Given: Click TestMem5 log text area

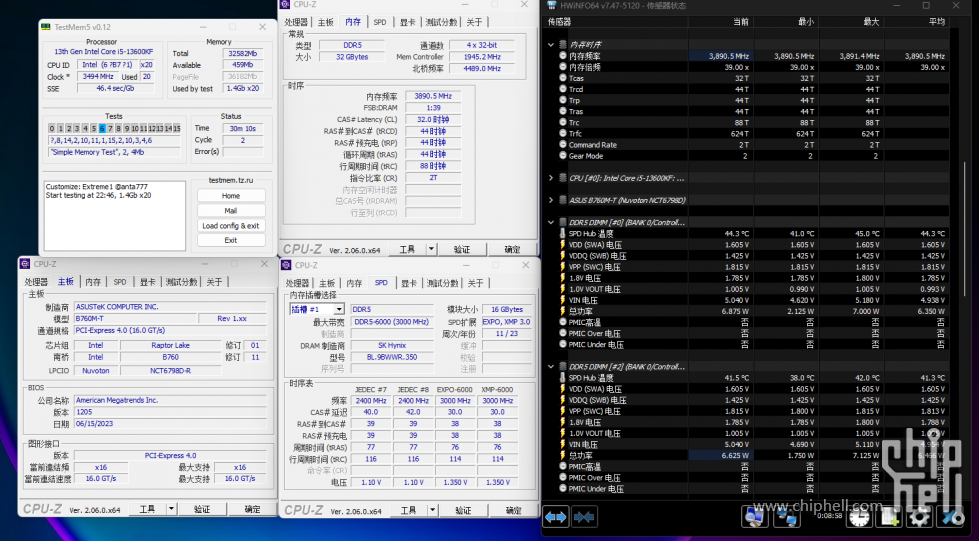Looking at the screenshot, I should click(x=115, y=216).
